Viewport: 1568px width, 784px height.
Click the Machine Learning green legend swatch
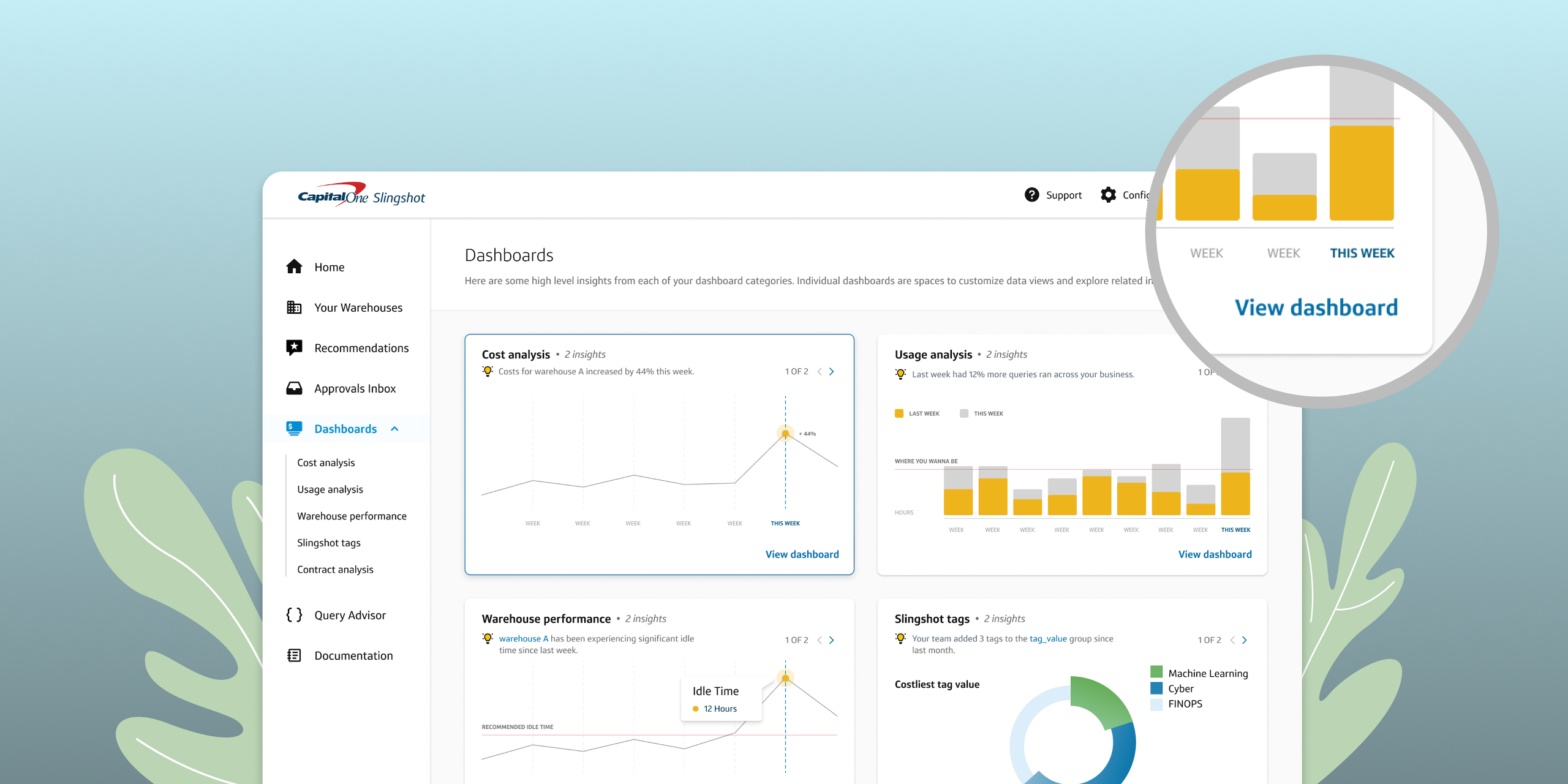[1156, 672]
